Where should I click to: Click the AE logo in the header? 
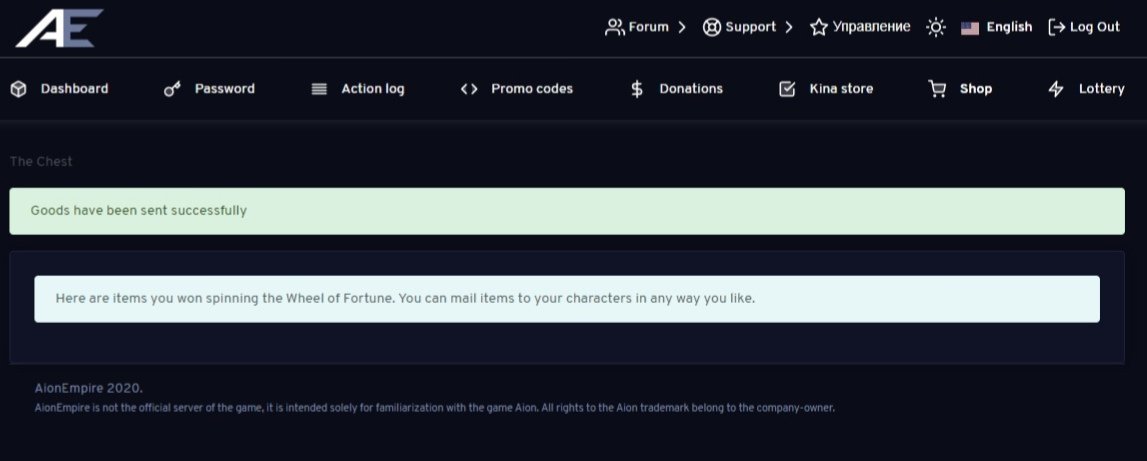click(x=59, y=28)
